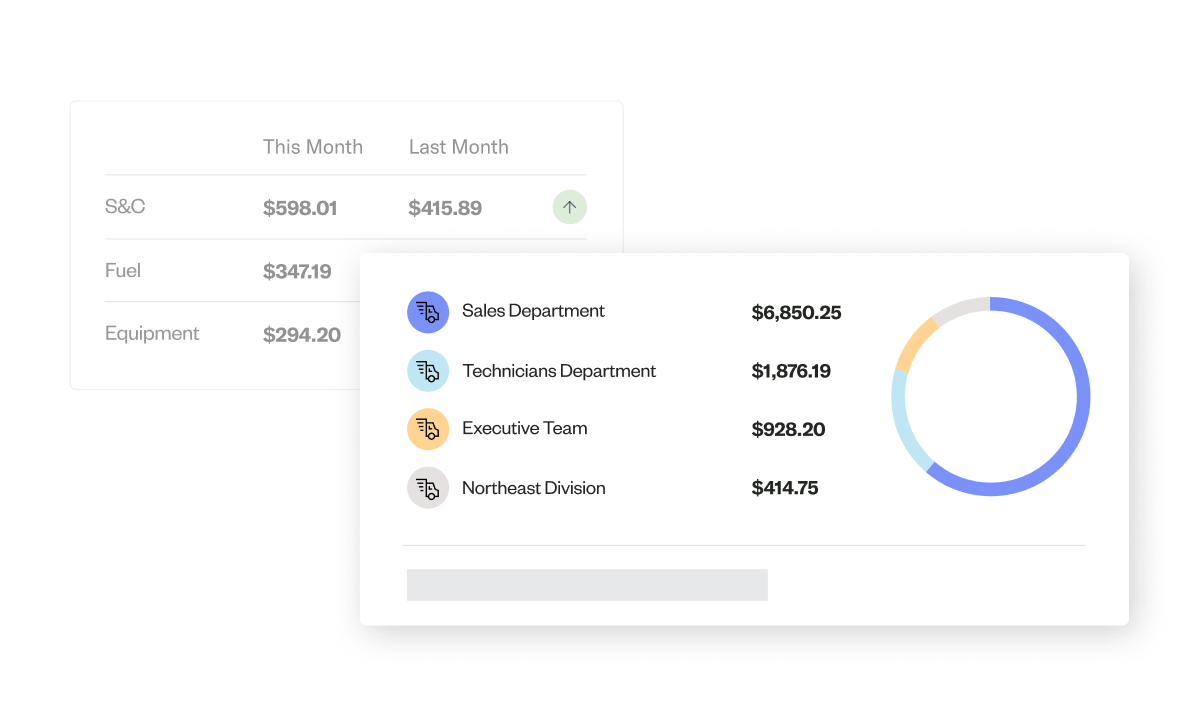Click the blue Sales Department truck icon

pos(427,312)
